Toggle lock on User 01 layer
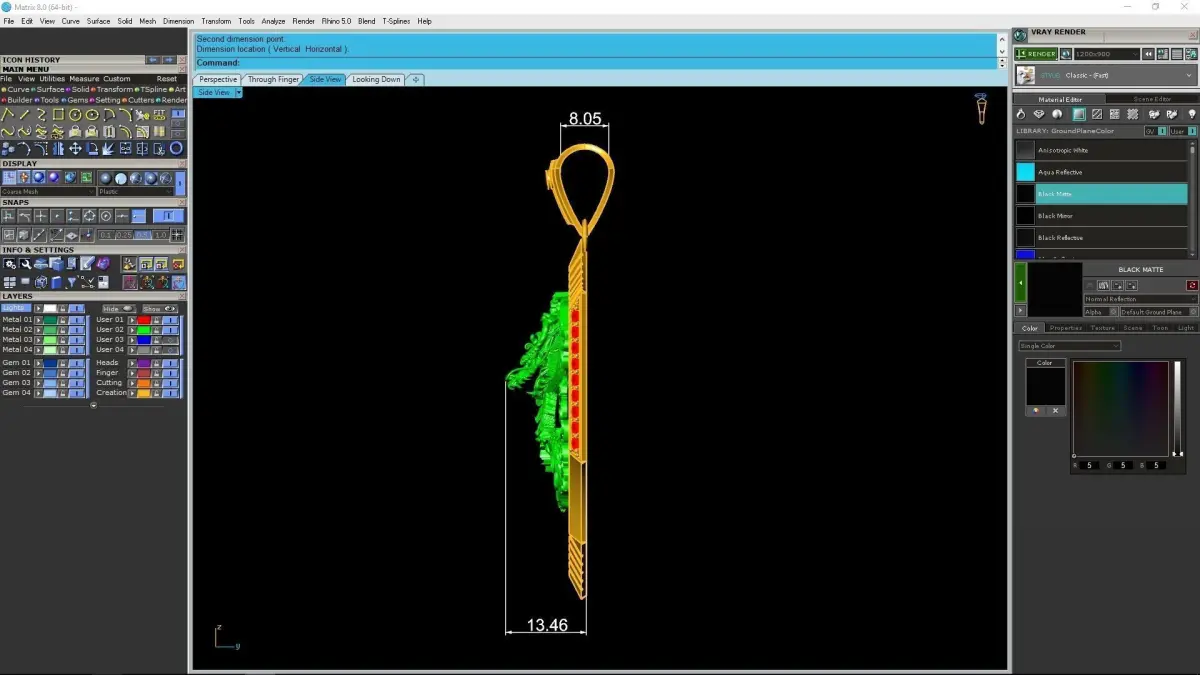Image resolution: width=1200 pixels, height=675 pixels. 156,320
